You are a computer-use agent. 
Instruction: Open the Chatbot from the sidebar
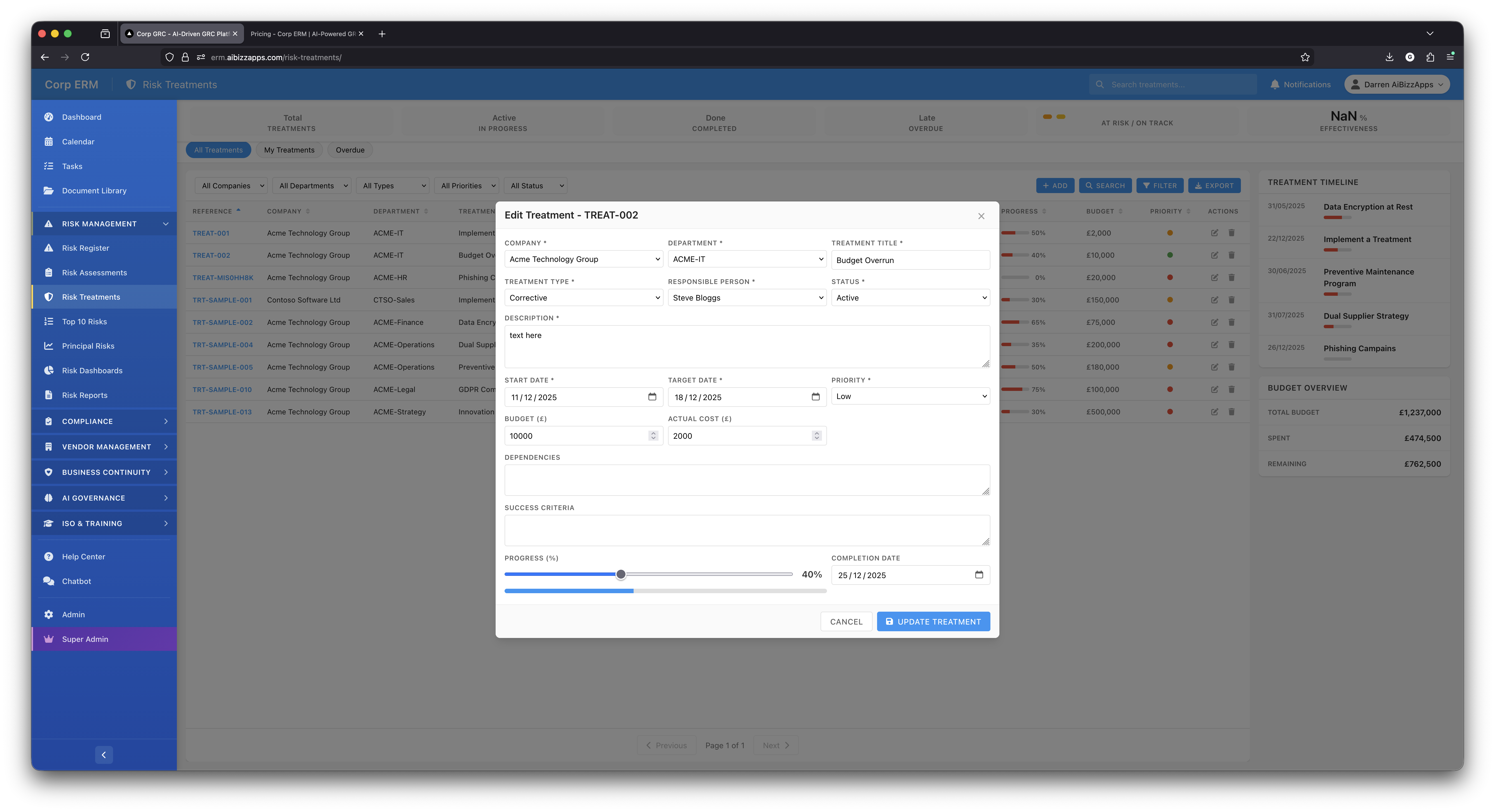coord(76,580)
